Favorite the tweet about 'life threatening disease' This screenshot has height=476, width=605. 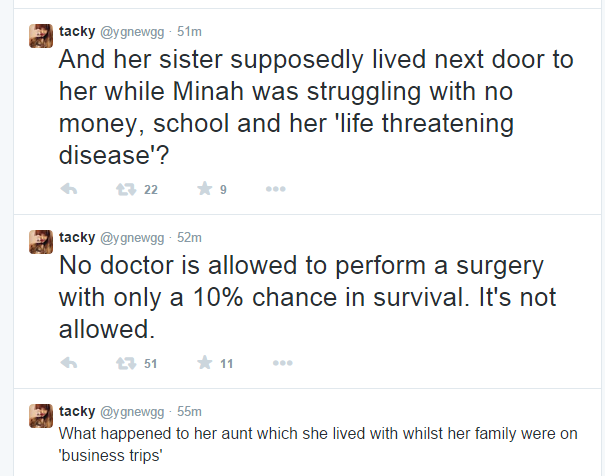(204, 189)
